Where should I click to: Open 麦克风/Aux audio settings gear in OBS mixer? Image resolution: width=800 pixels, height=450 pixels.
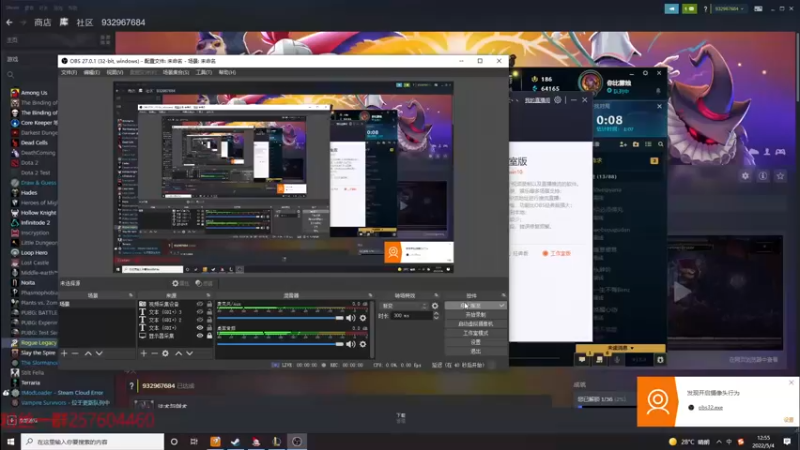click(x=363, y=318)
